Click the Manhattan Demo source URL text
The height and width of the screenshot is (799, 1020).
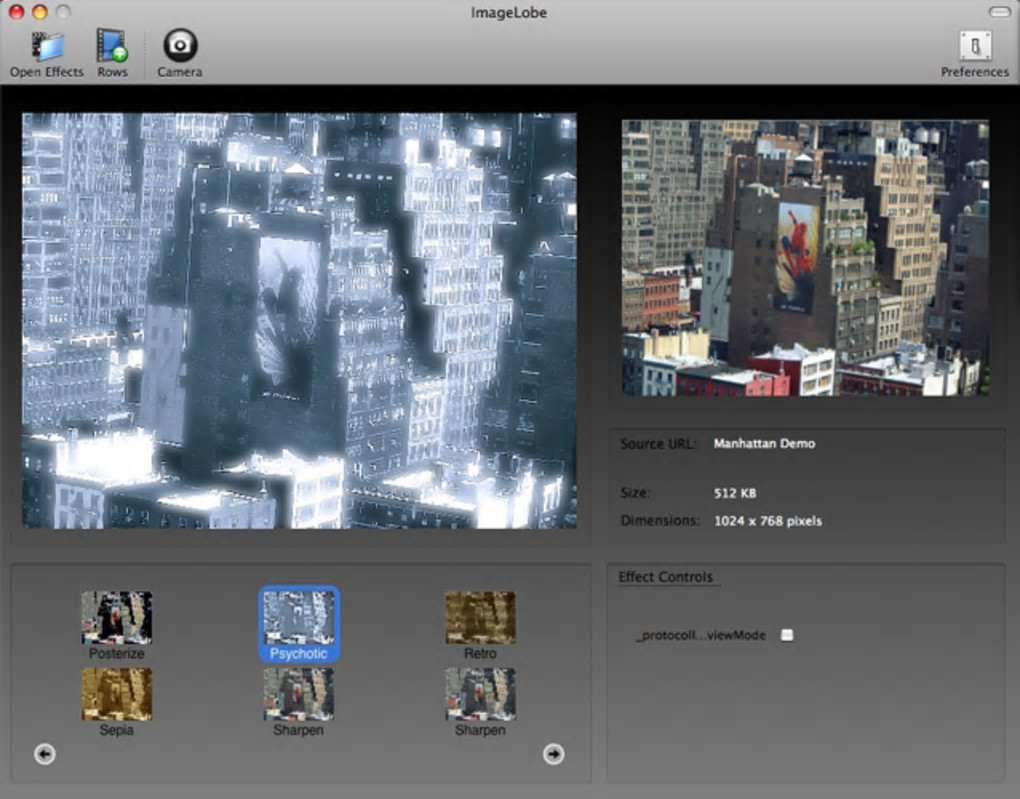click(764, 443)
